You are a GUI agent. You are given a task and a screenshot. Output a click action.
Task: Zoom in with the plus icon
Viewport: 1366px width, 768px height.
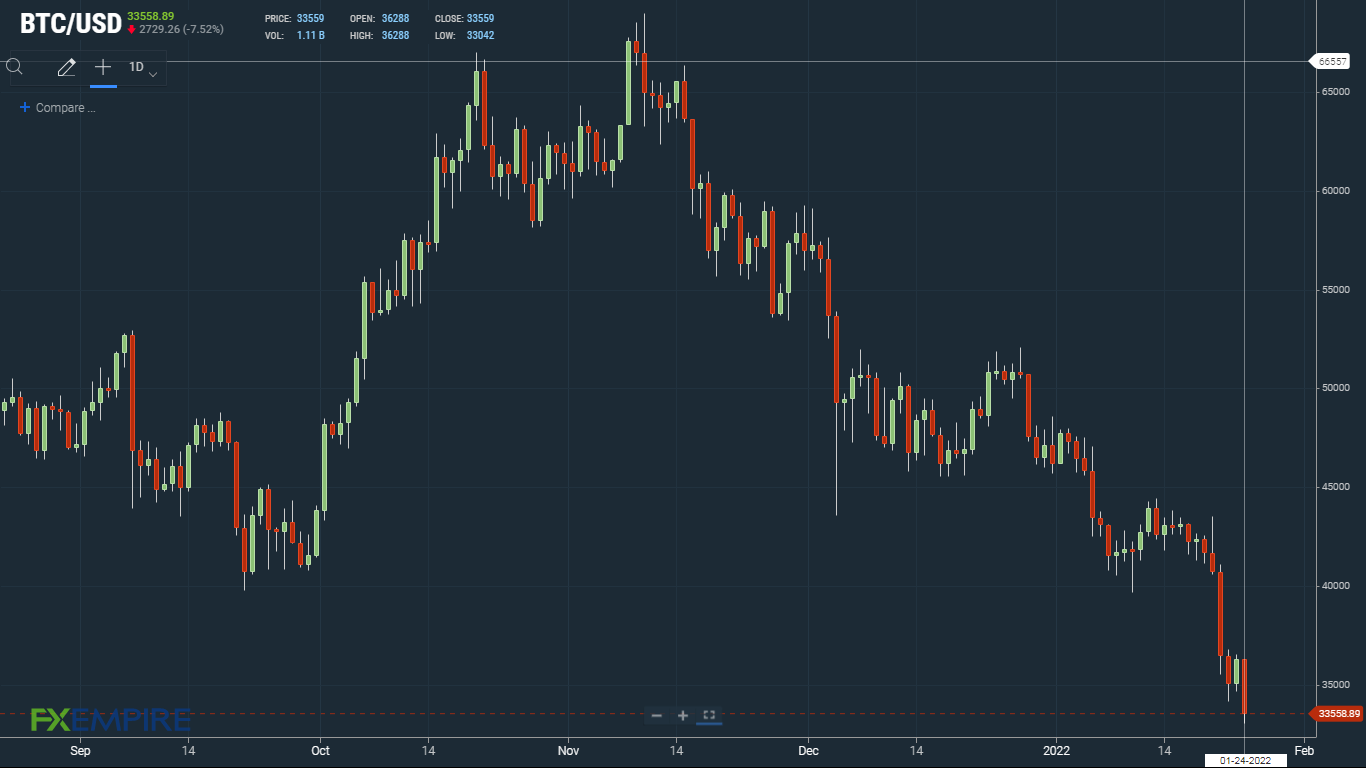click(x=683, y=715)
